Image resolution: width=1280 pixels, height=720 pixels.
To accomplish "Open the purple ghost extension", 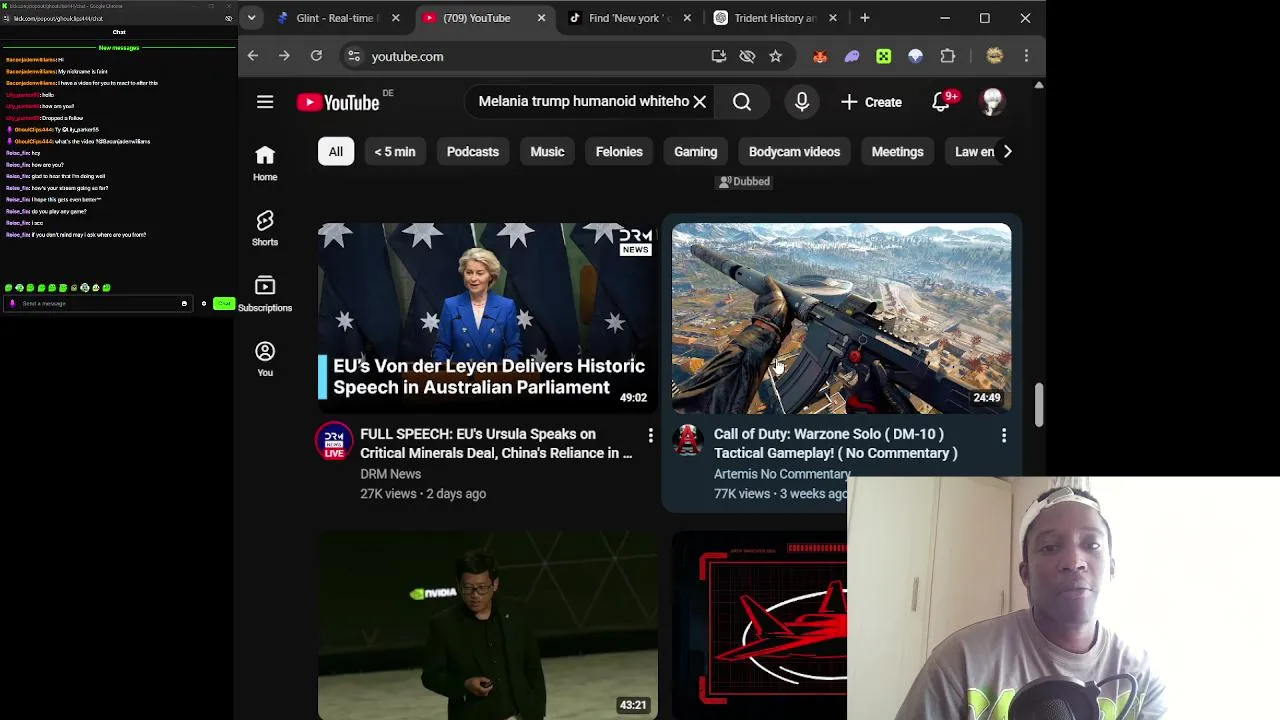I will click(x=852, y=56).
